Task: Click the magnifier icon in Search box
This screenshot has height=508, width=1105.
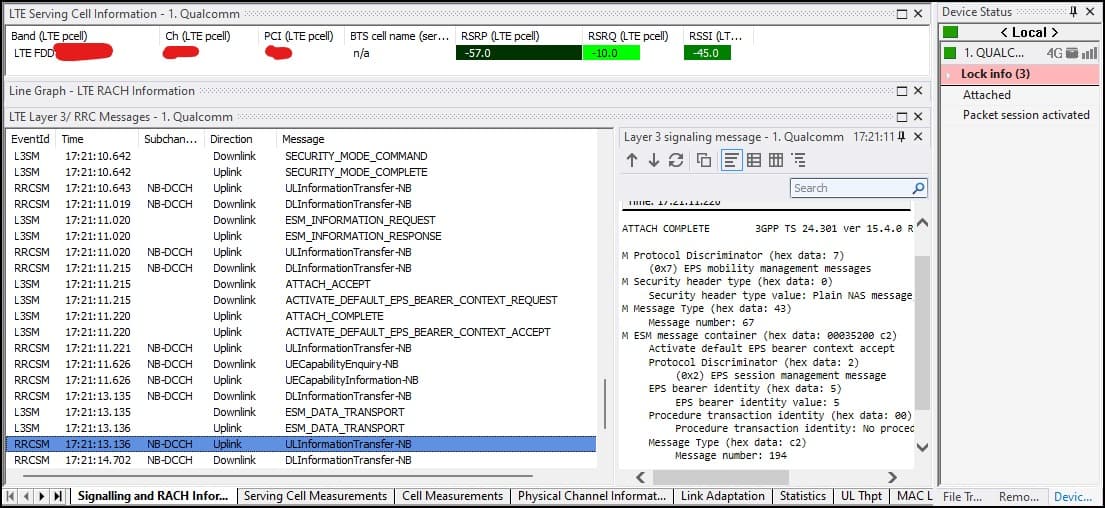Action: [x=918, y=188]
